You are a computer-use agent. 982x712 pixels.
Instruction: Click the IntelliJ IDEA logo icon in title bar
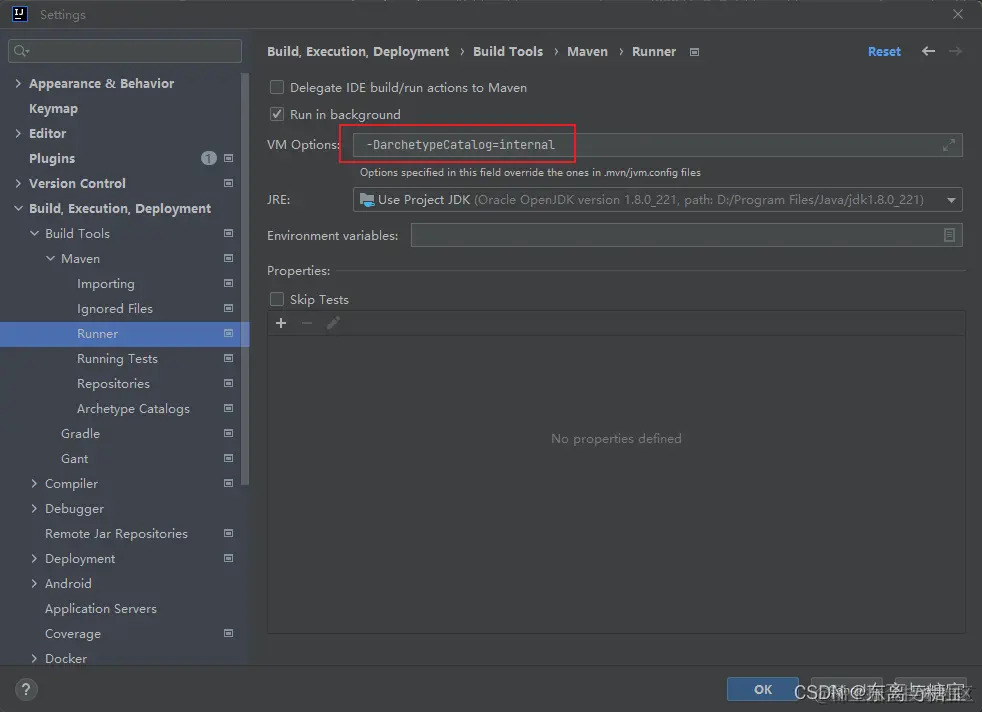point(19,14)
